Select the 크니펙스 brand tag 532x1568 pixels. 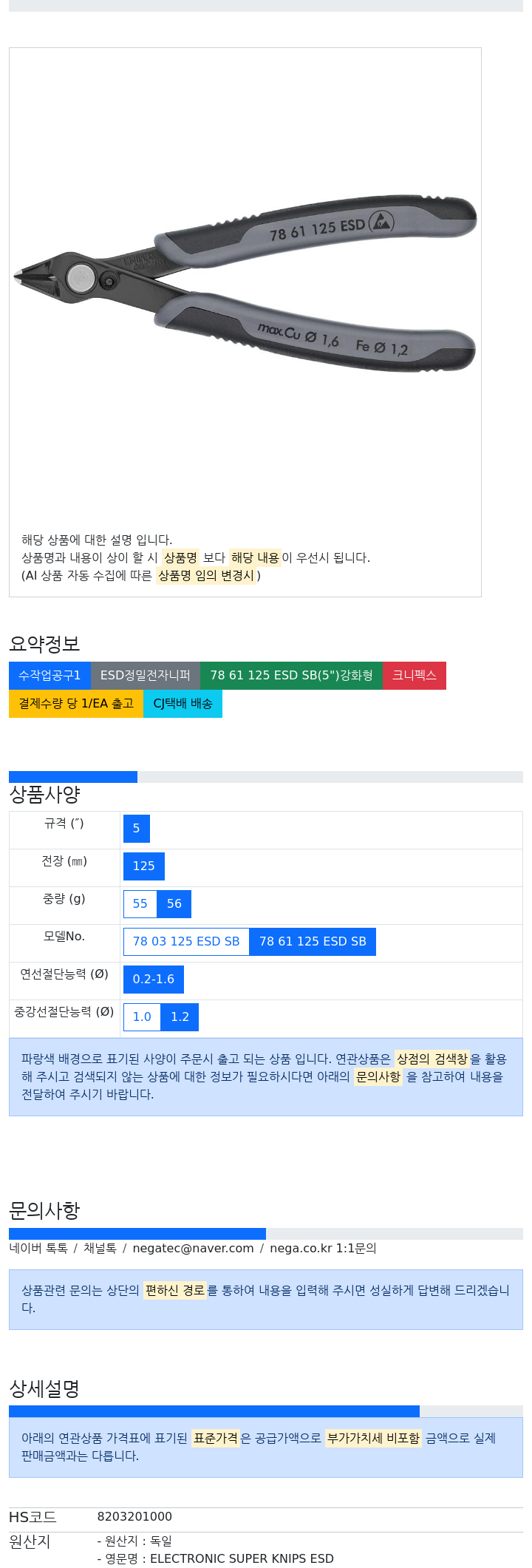pos(415,676)
